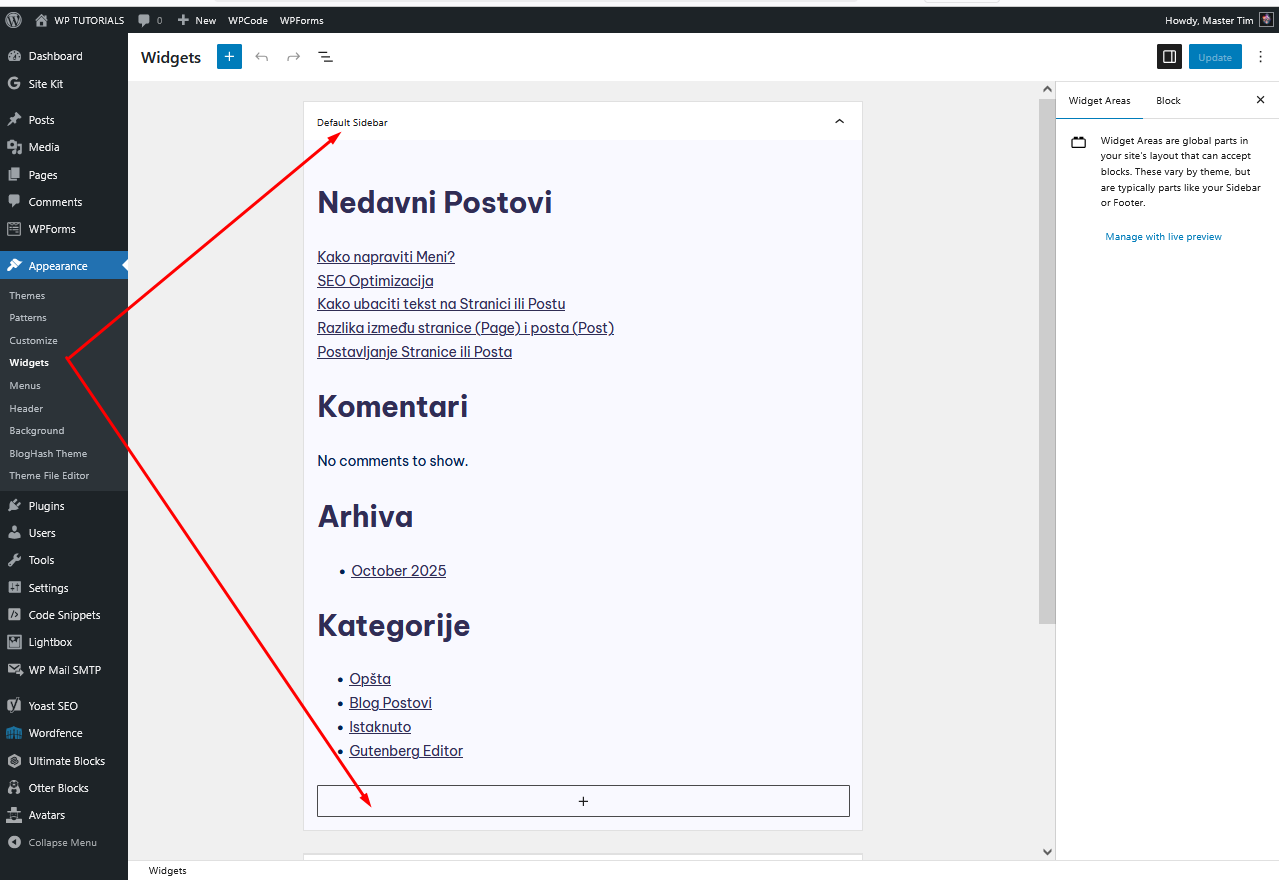Open Plugins in the admin sidebar
The width and height of the screenshot is (1279, 880).
tap(46, 506)
